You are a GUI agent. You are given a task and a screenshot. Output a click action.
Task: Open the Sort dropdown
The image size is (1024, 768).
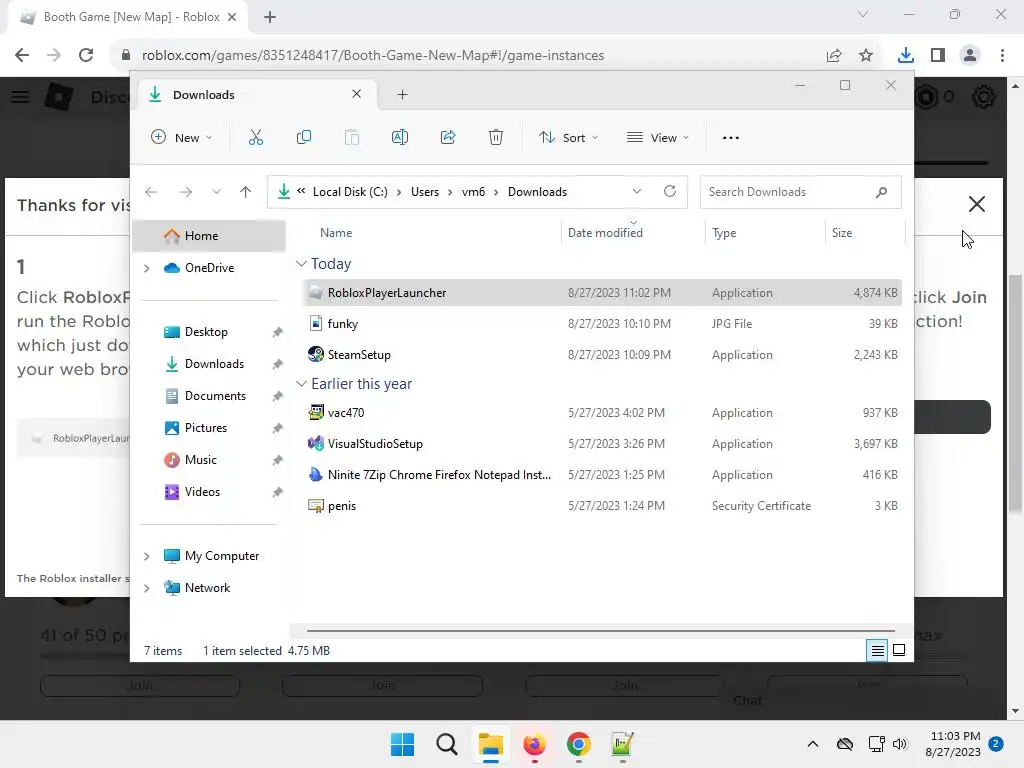[x=568, y=137]
